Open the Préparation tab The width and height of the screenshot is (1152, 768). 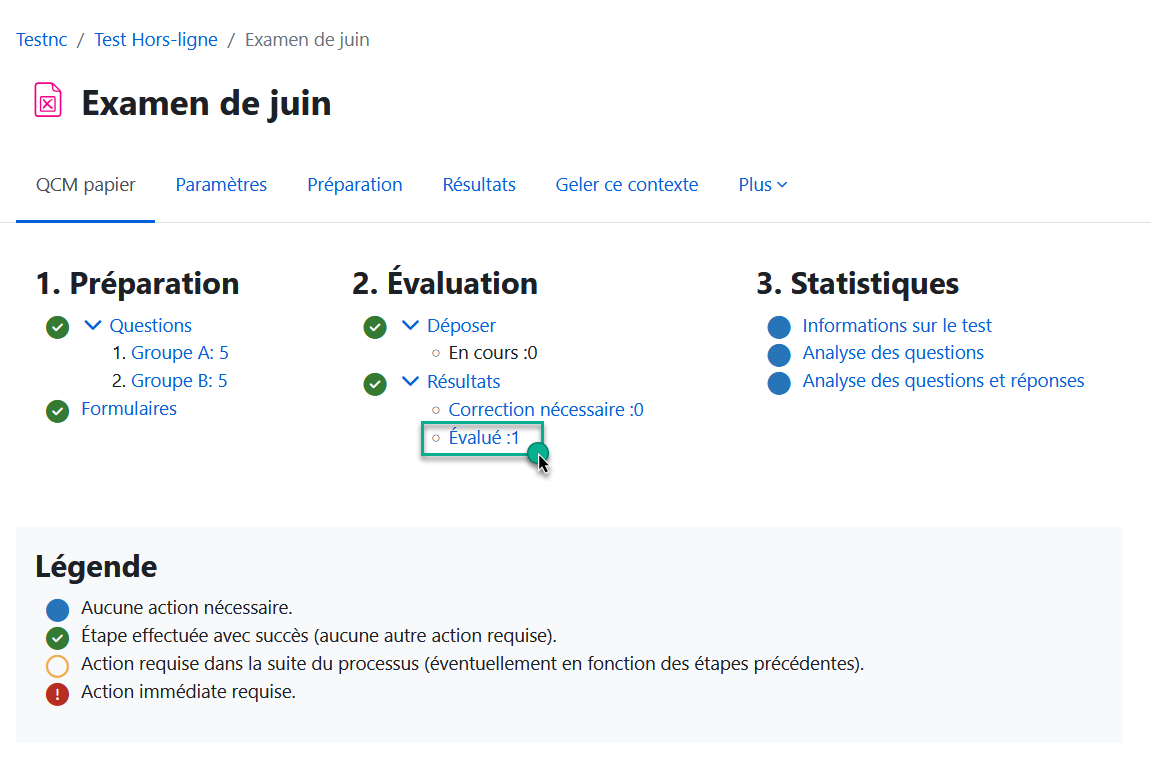point(354,185)
